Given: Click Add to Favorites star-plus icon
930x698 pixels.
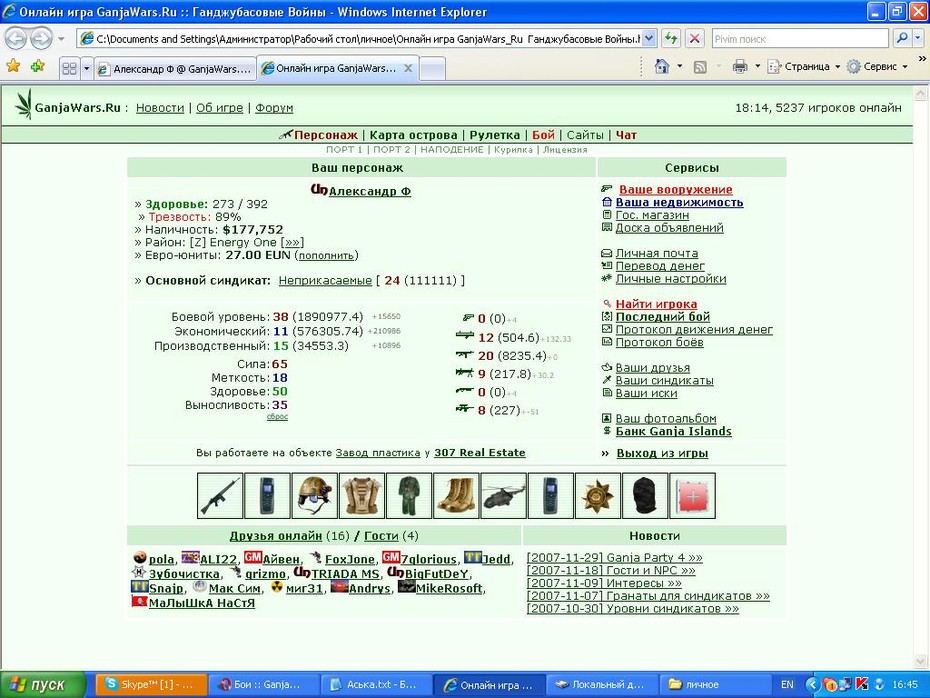Looking at the screenshot, I should coord(38,66).
